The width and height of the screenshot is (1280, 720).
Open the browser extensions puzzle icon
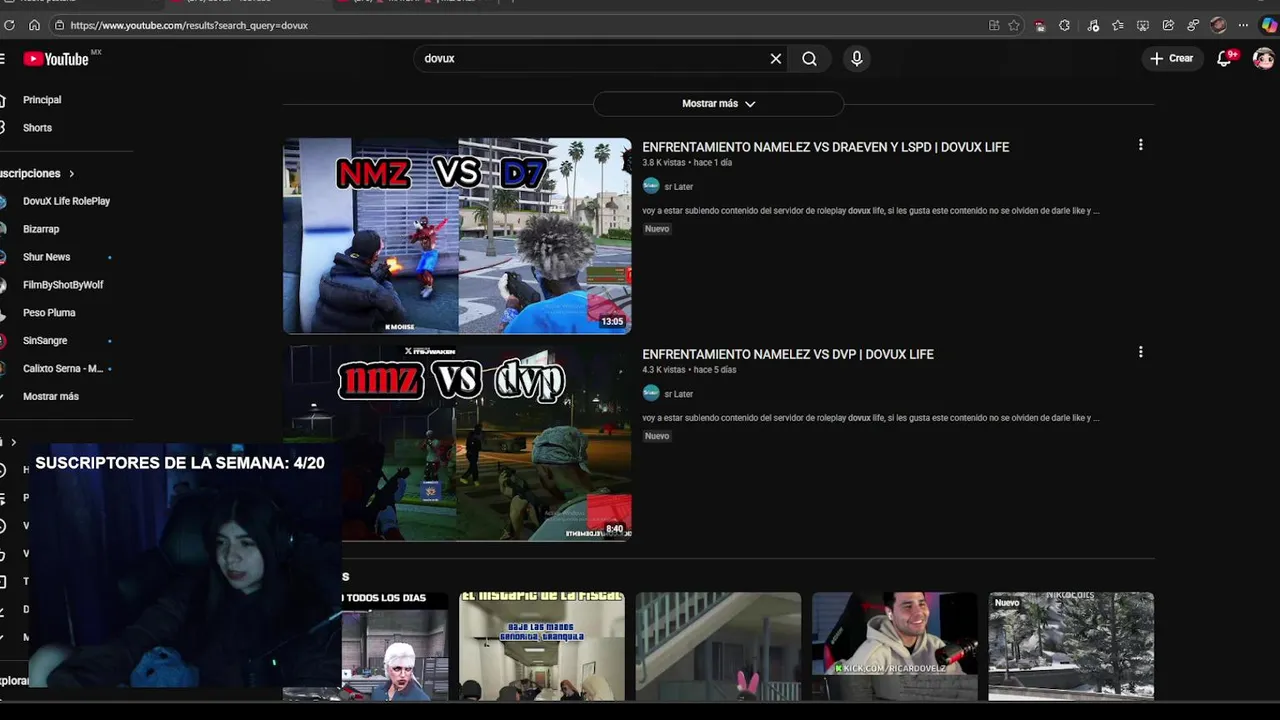(1065, 25)
